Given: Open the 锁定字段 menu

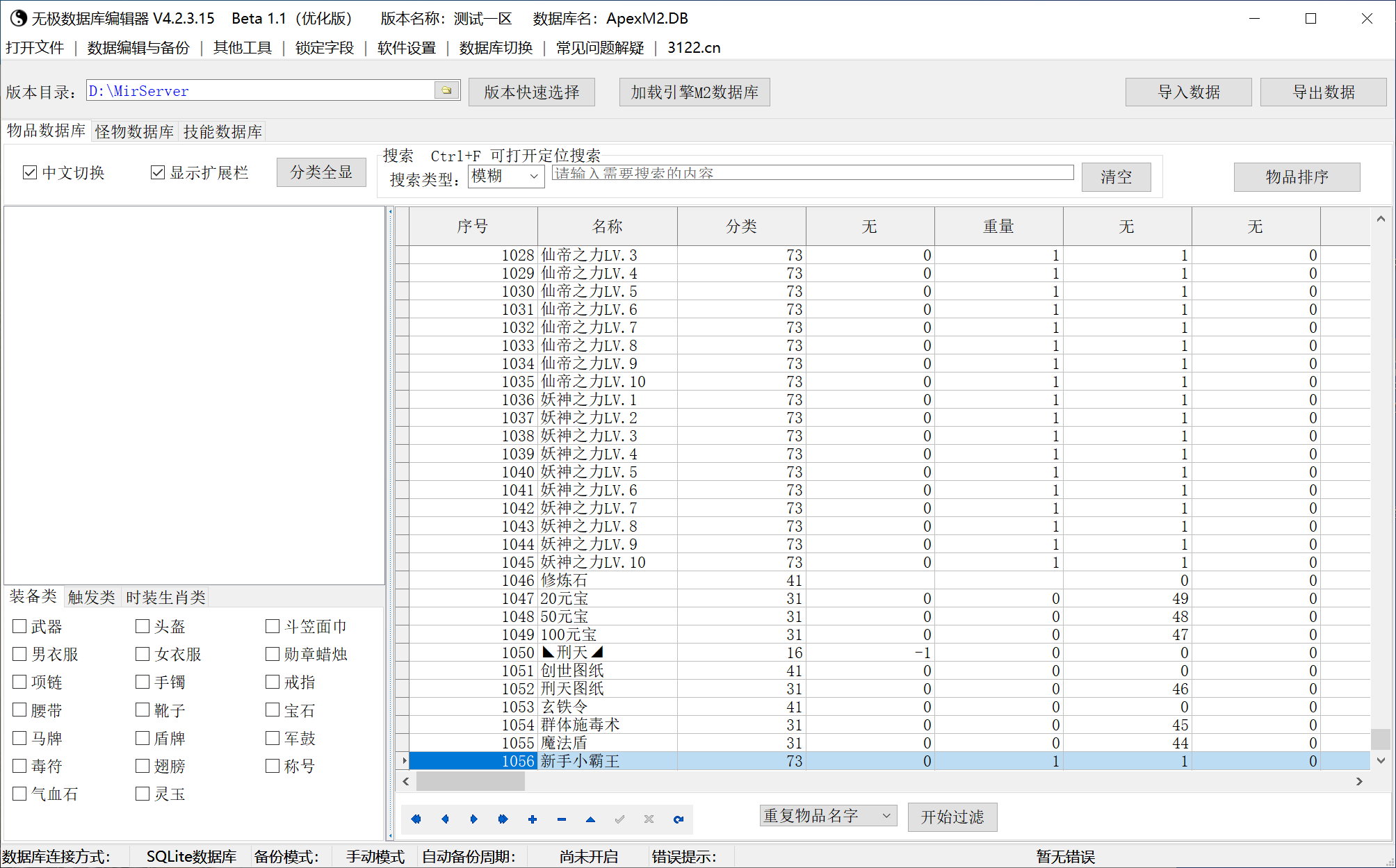Looking at the screenshot, I should coord(325,47).
